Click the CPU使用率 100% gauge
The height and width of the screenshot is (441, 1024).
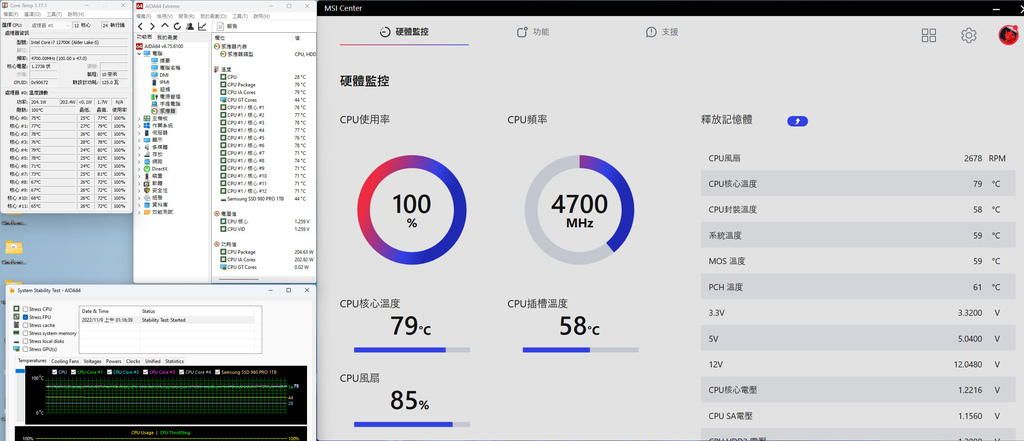pyautogui.click(x=411, y=210)
